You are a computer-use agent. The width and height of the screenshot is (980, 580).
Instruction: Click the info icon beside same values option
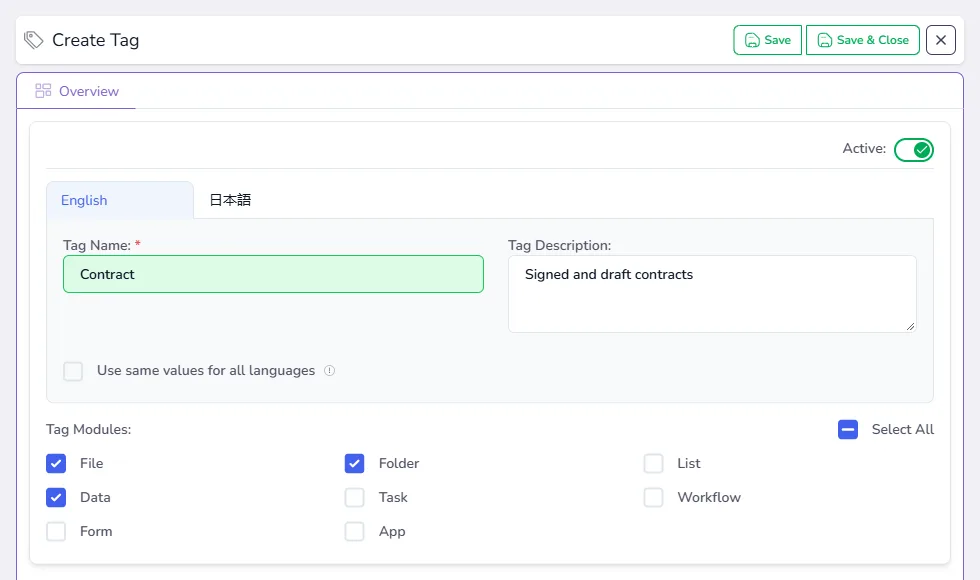coord(329,371)
